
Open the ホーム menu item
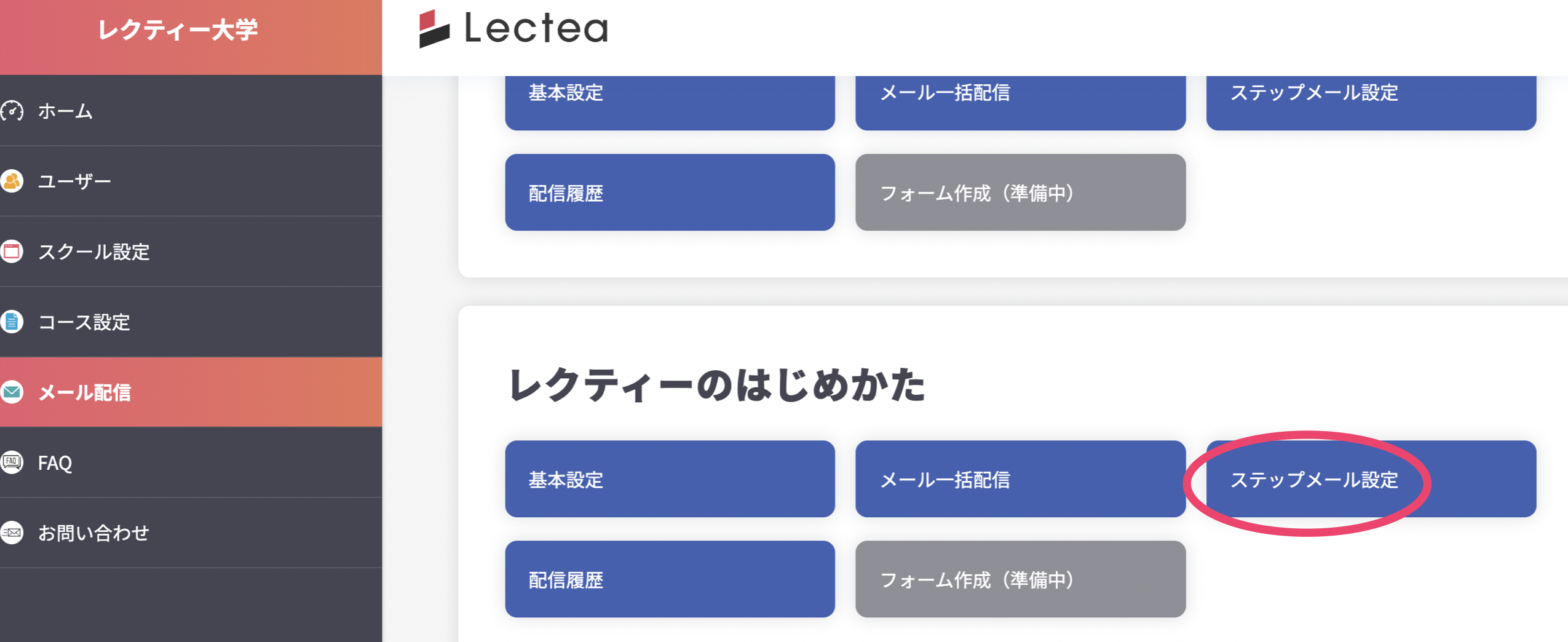pos(65,111)
